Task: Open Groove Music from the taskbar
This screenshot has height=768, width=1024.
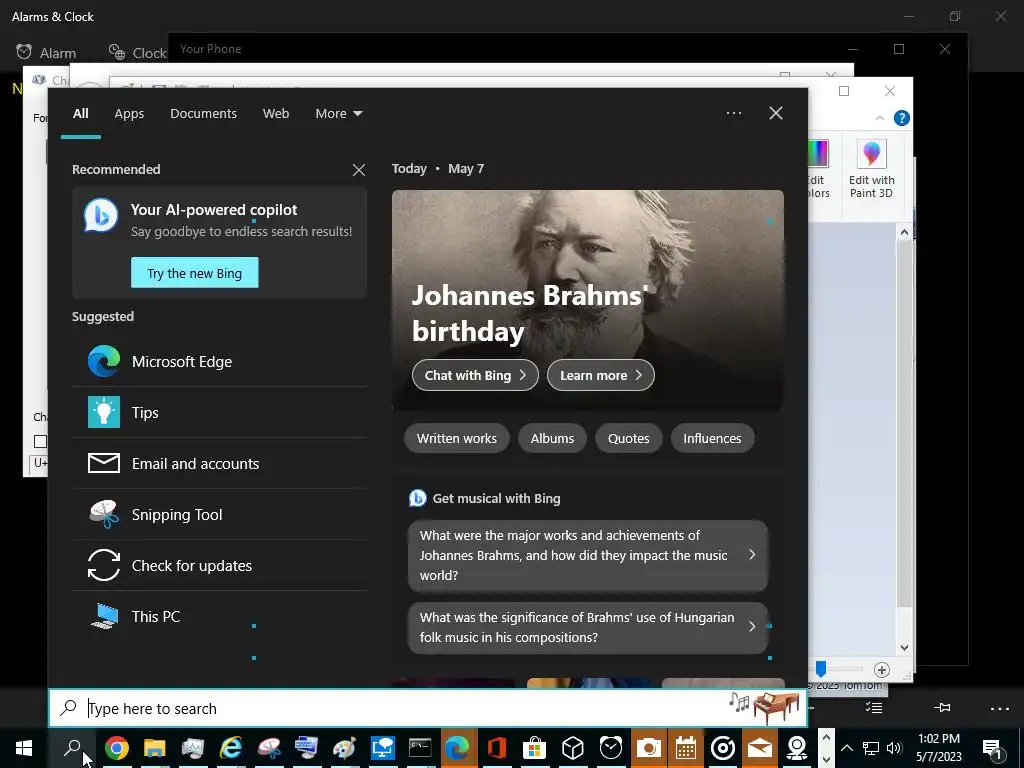Action: pos(723,748)
